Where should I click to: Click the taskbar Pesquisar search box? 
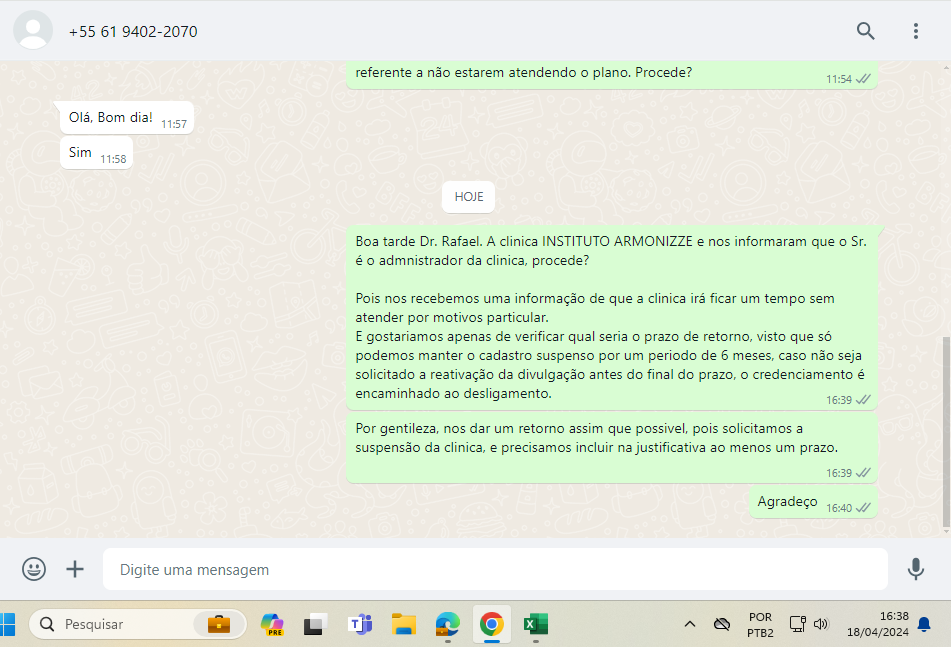[x=138, y=624]
